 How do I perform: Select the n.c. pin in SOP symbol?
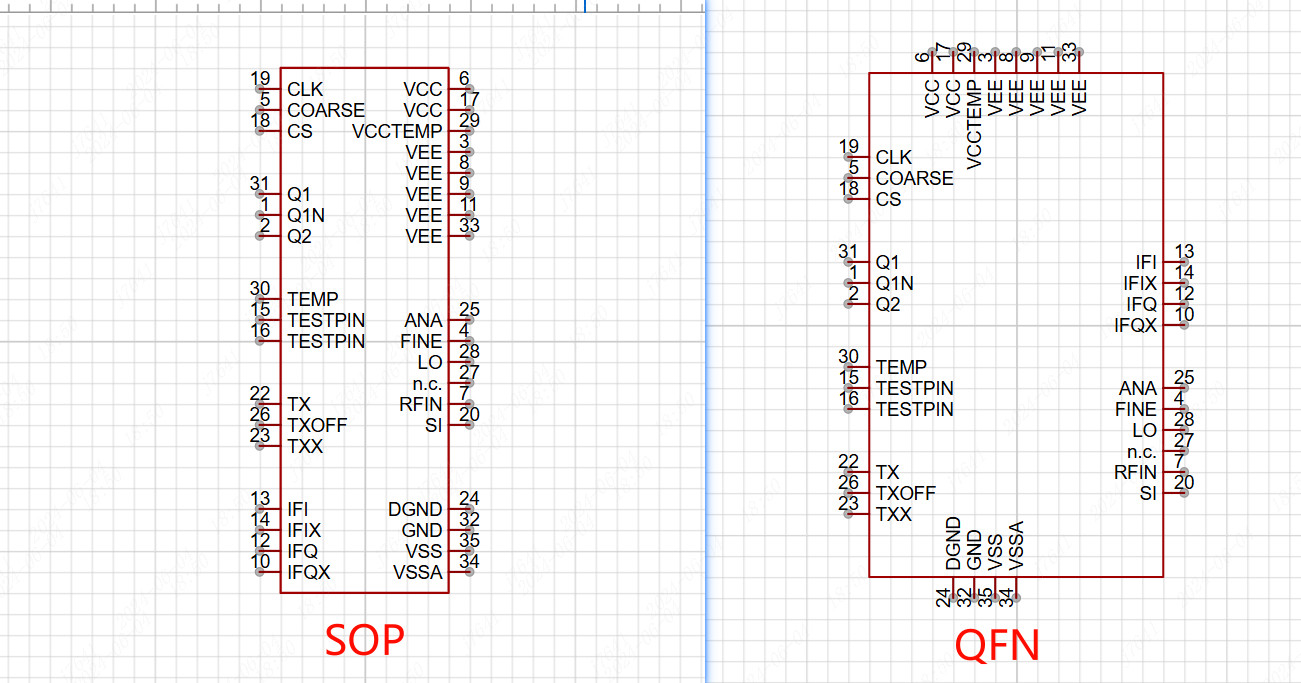426,384
